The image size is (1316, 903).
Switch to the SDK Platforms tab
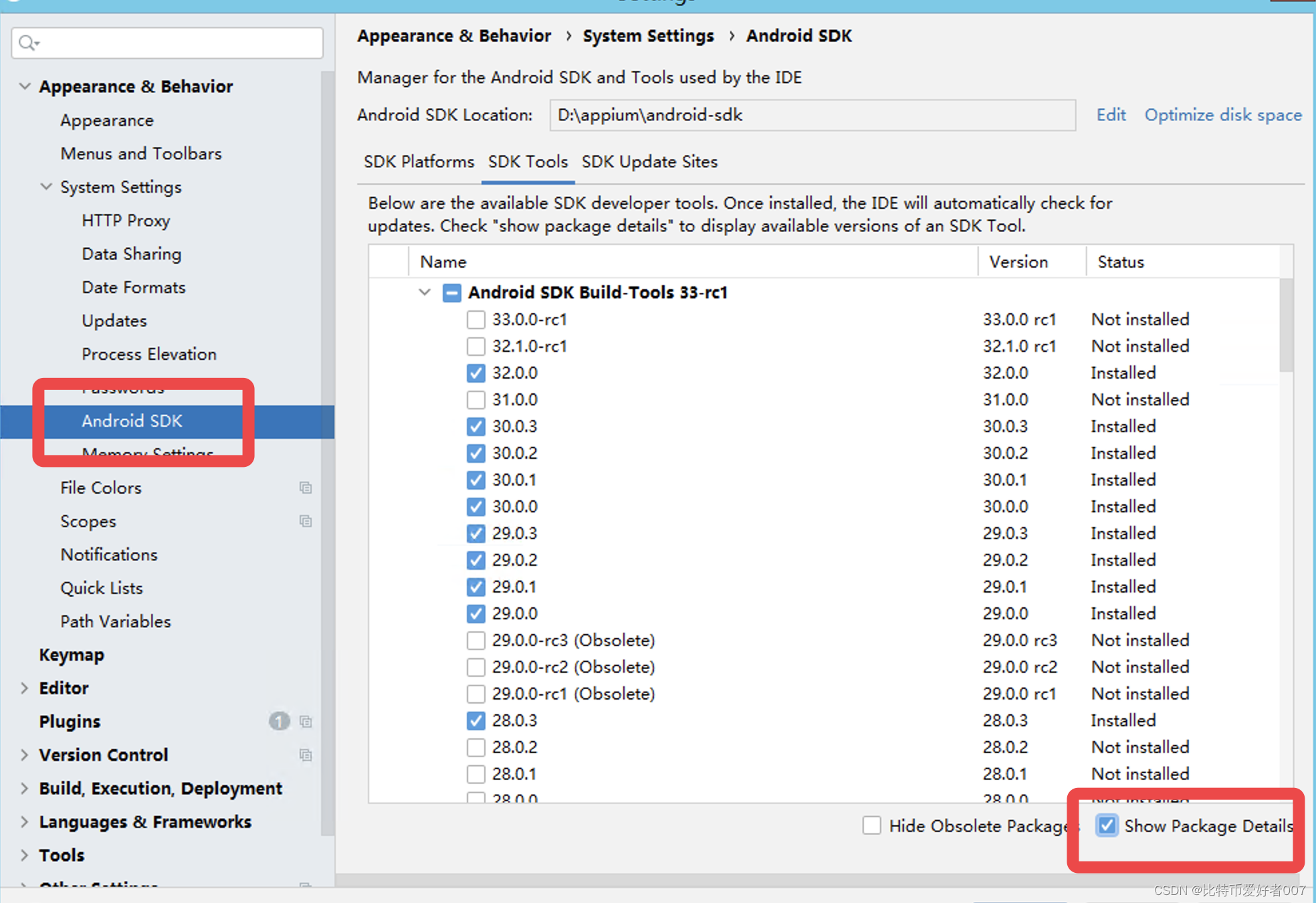[x=419, y=162]
